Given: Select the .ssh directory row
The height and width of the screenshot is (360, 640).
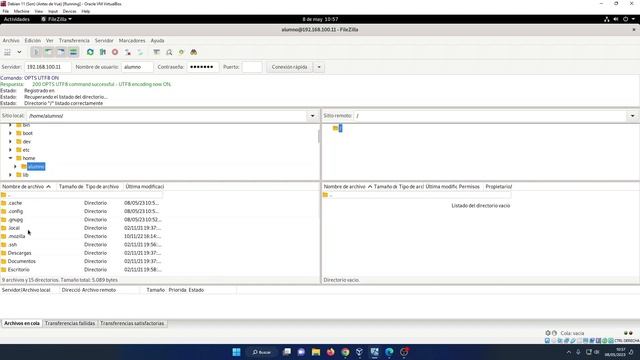Looking at the screenshot, I should click(x=82, y=244).
